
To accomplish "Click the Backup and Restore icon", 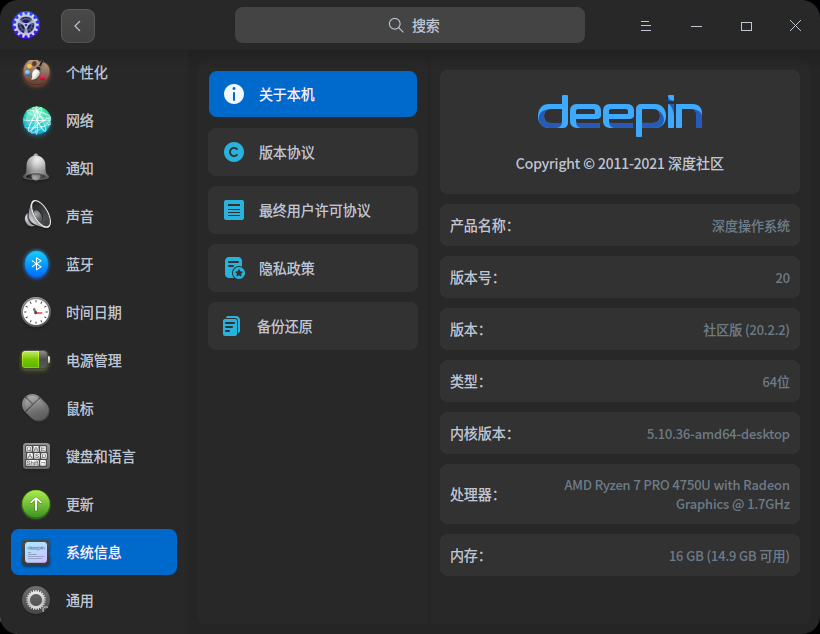I will coord(231,326).
